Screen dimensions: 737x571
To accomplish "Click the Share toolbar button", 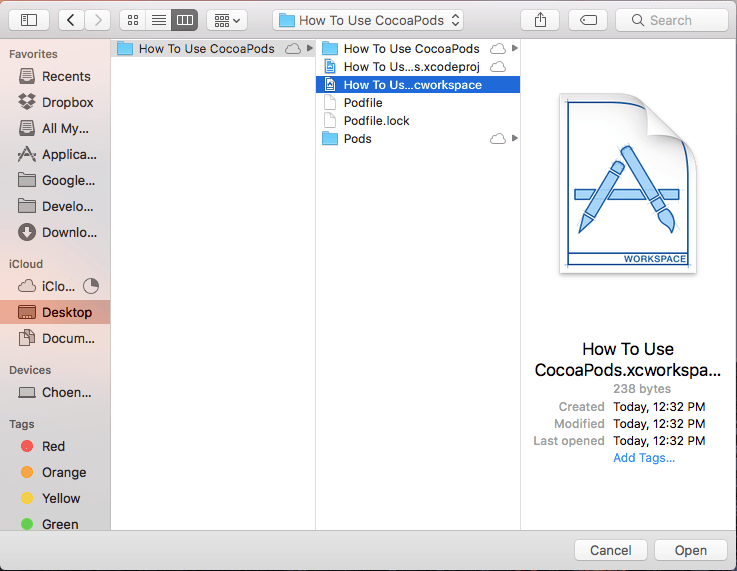I will (x=541, y=20).
